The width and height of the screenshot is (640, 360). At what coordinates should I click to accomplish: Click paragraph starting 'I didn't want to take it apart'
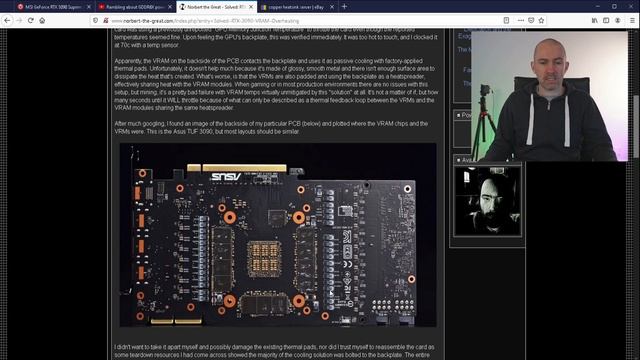tap(274, 351)
